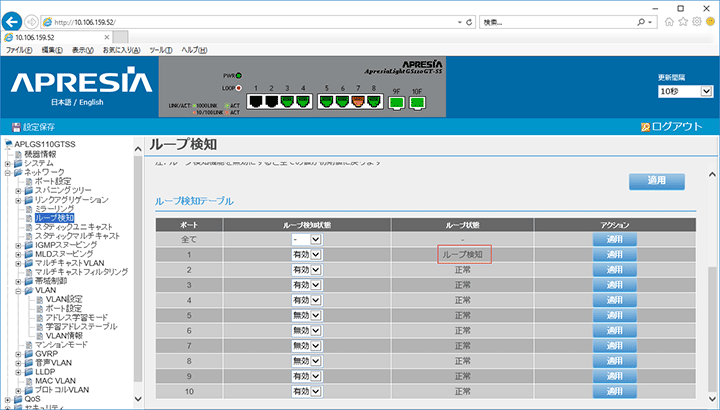This screenshot has width=720, height=410.
Task: Open browser settings gear icon
Action: tap(695, 21)
